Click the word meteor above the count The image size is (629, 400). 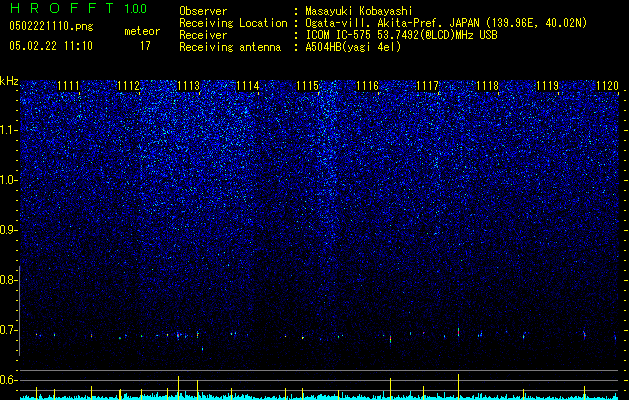(x=142, y=31)
